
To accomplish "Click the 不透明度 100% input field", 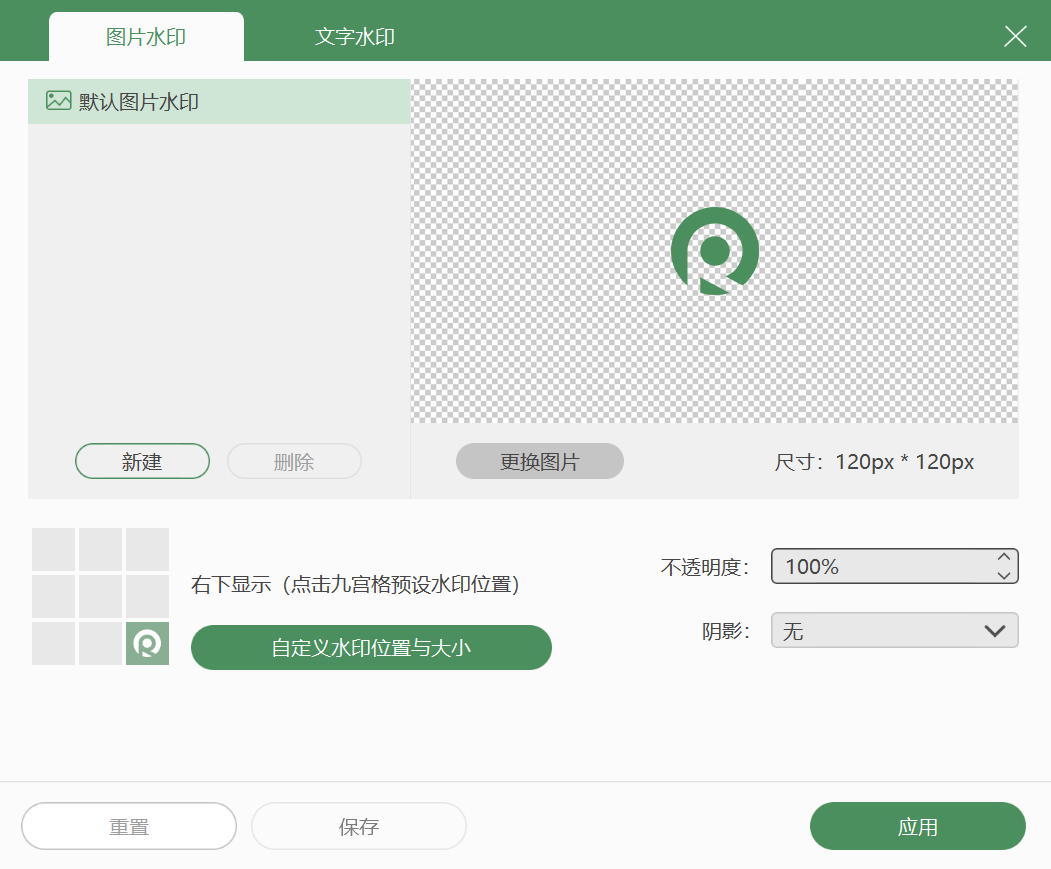I will coord(880,567).
